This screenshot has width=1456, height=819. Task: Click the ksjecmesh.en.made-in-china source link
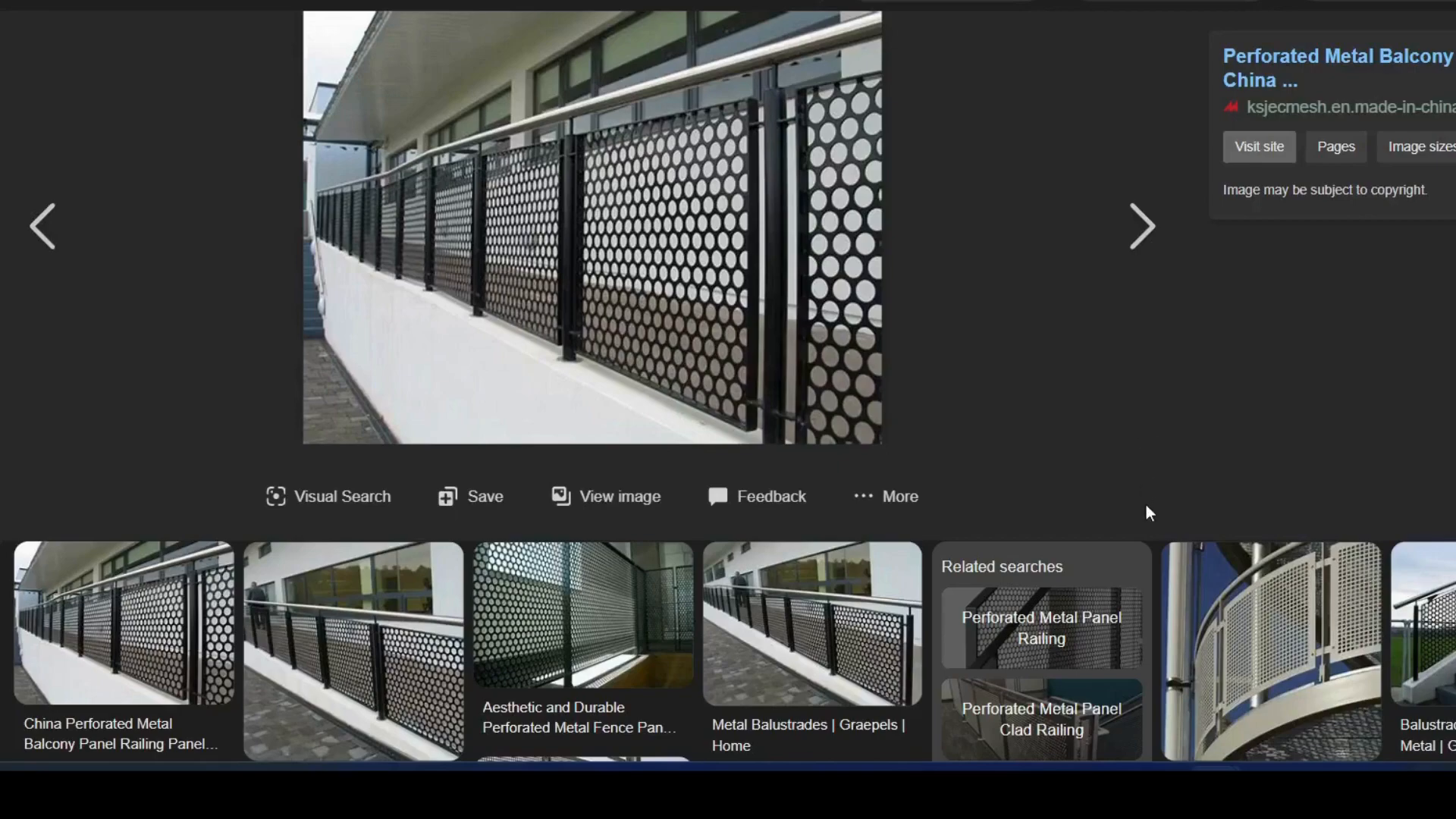[x=1350, y=107]
